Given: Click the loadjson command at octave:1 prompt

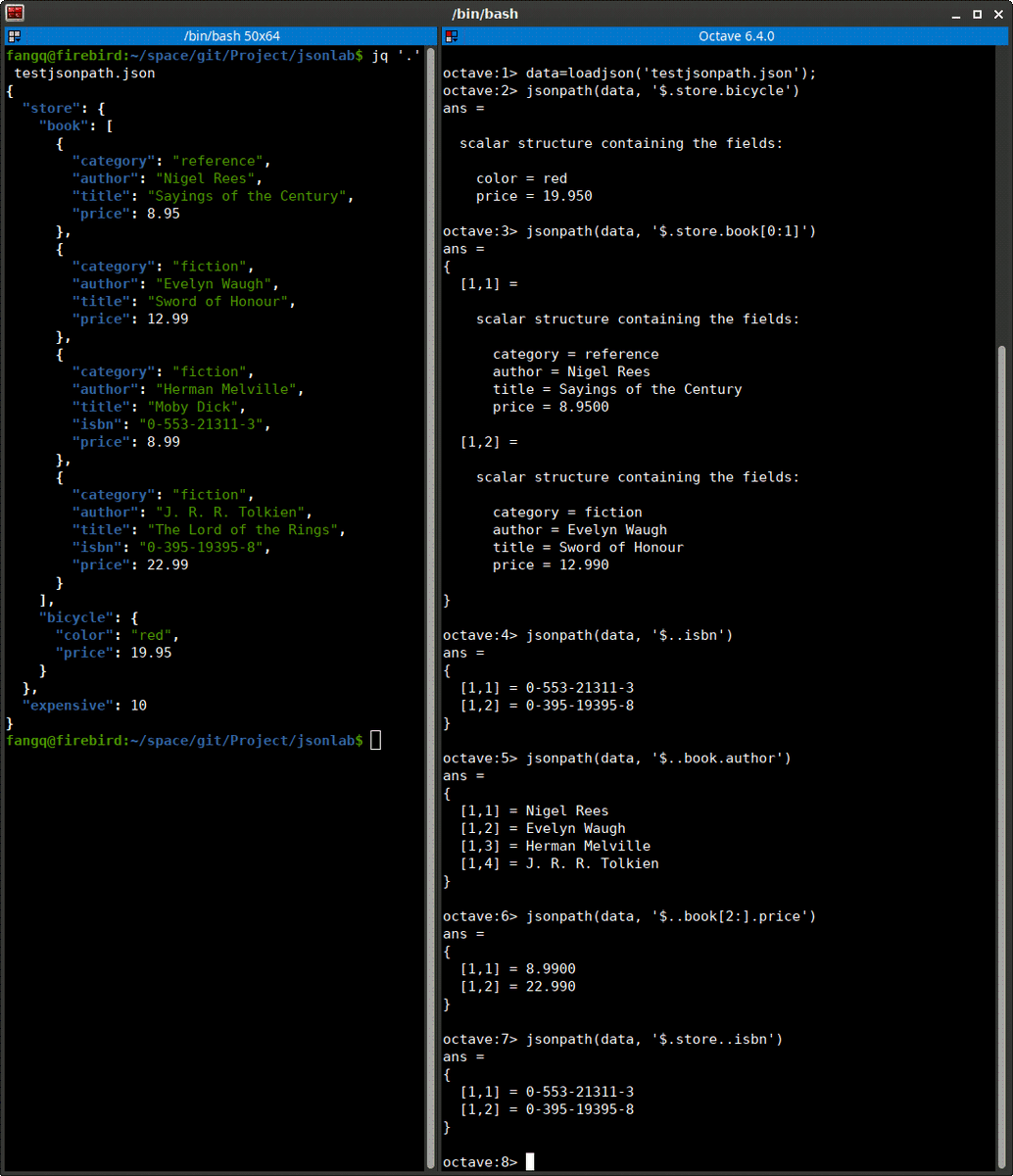Looking at the screenshot, I should tap(671, 73).
